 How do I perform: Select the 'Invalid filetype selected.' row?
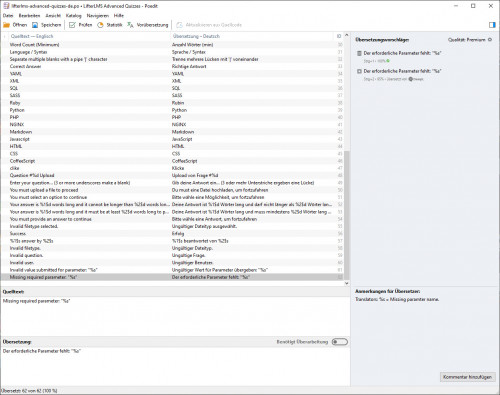click(x=172, y=227)
